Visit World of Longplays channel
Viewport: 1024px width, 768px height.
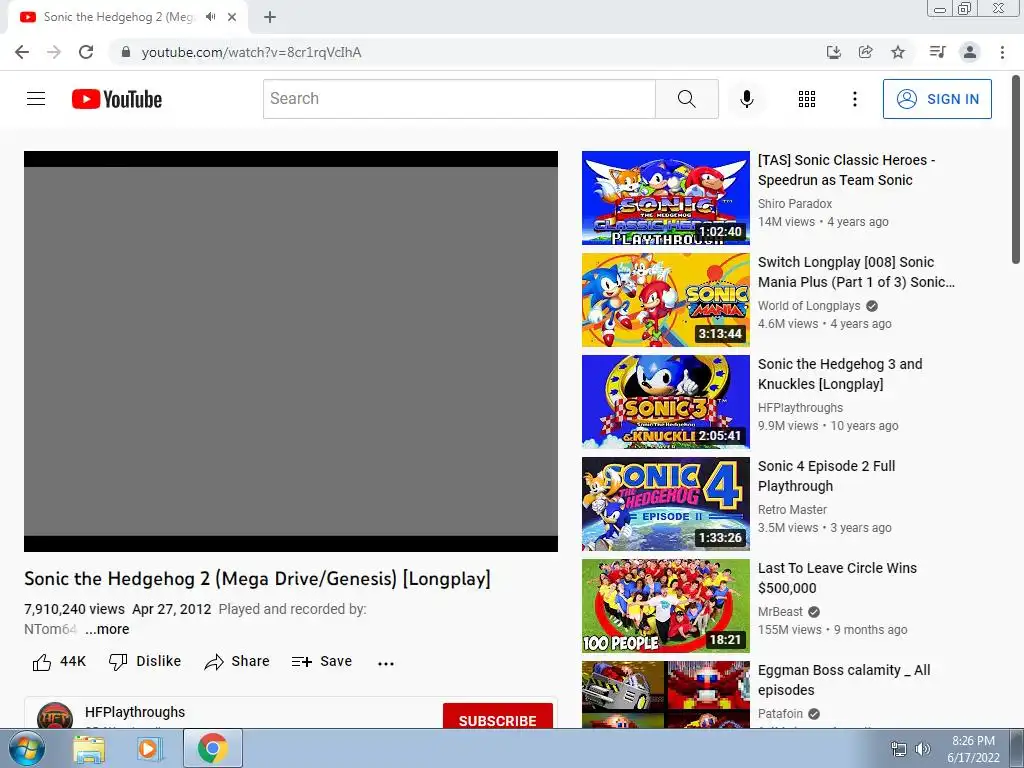pyautogui.click(x=809, y=306)
